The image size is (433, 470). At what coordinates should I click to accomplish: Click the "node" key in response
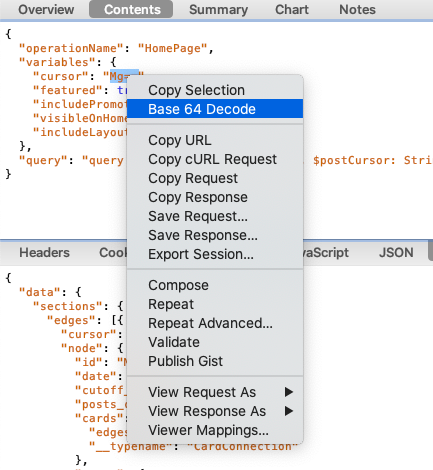[x=82, y=348]
